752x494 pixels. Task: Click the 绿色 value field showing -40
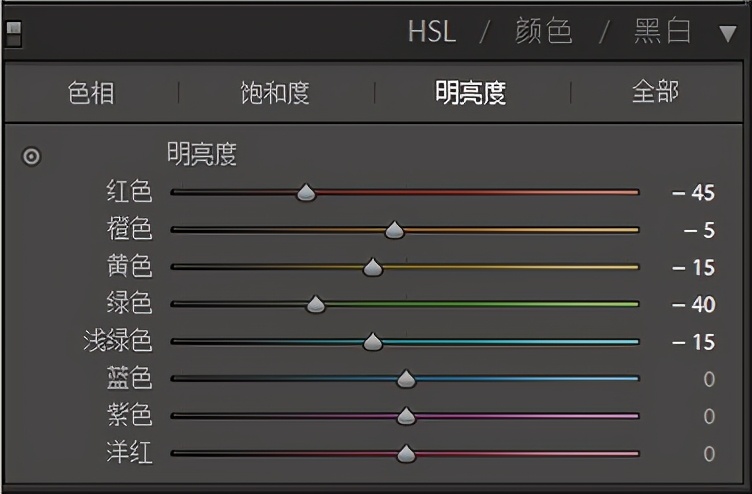click(693, 305)
